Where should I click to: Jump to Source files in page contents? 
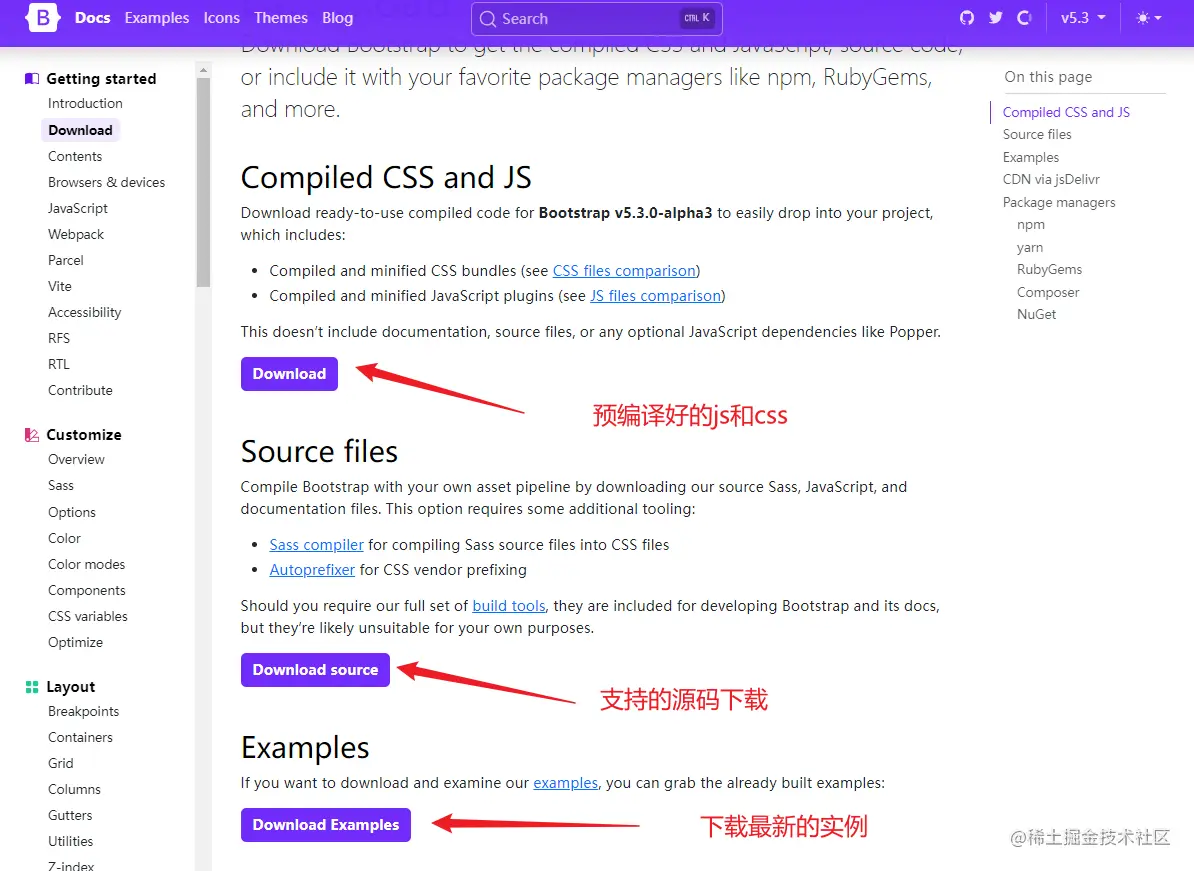(1036, 134)
